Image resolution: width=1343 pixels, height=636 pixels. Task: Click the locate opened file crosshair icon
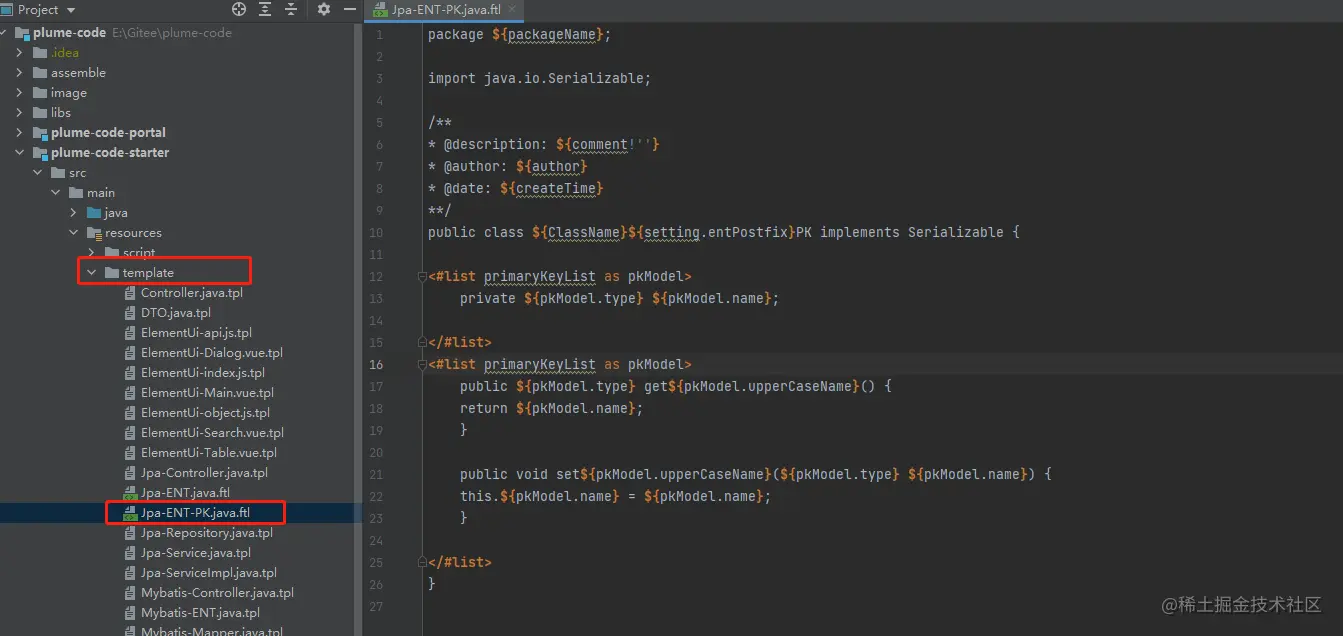pos(239,9)
